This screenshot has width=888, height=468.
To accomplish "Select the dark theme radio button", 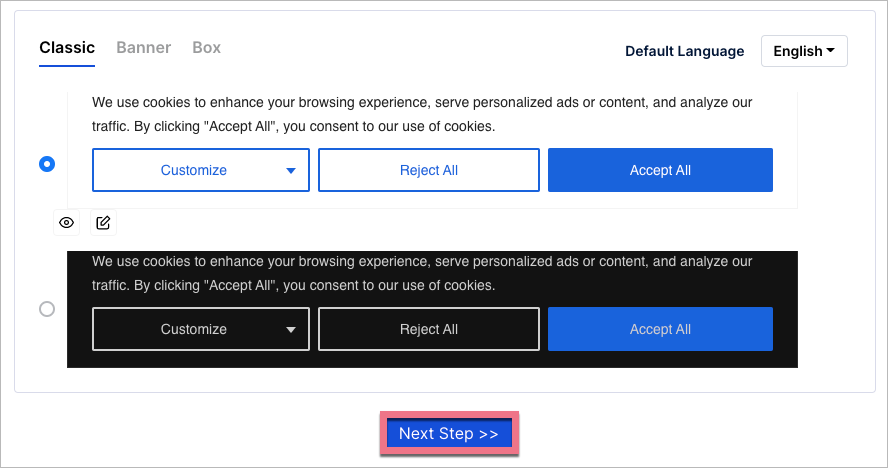I will 47,310.
